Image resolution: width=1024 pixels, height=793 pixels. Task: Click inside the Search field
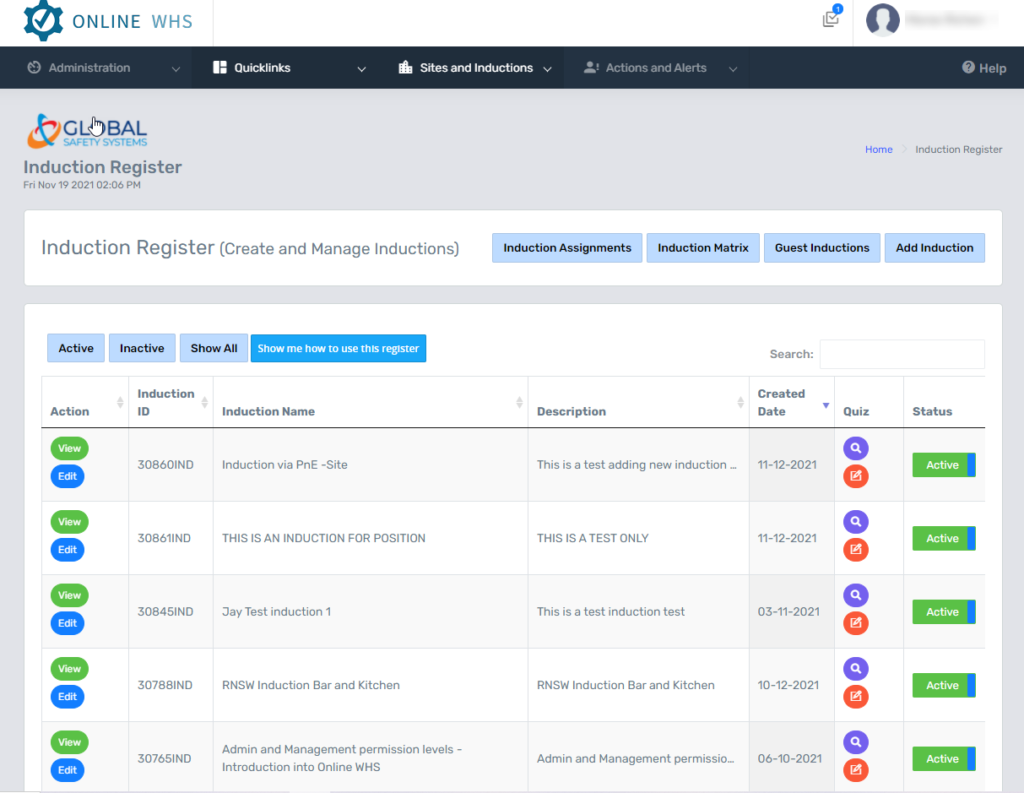pos(901,354)
